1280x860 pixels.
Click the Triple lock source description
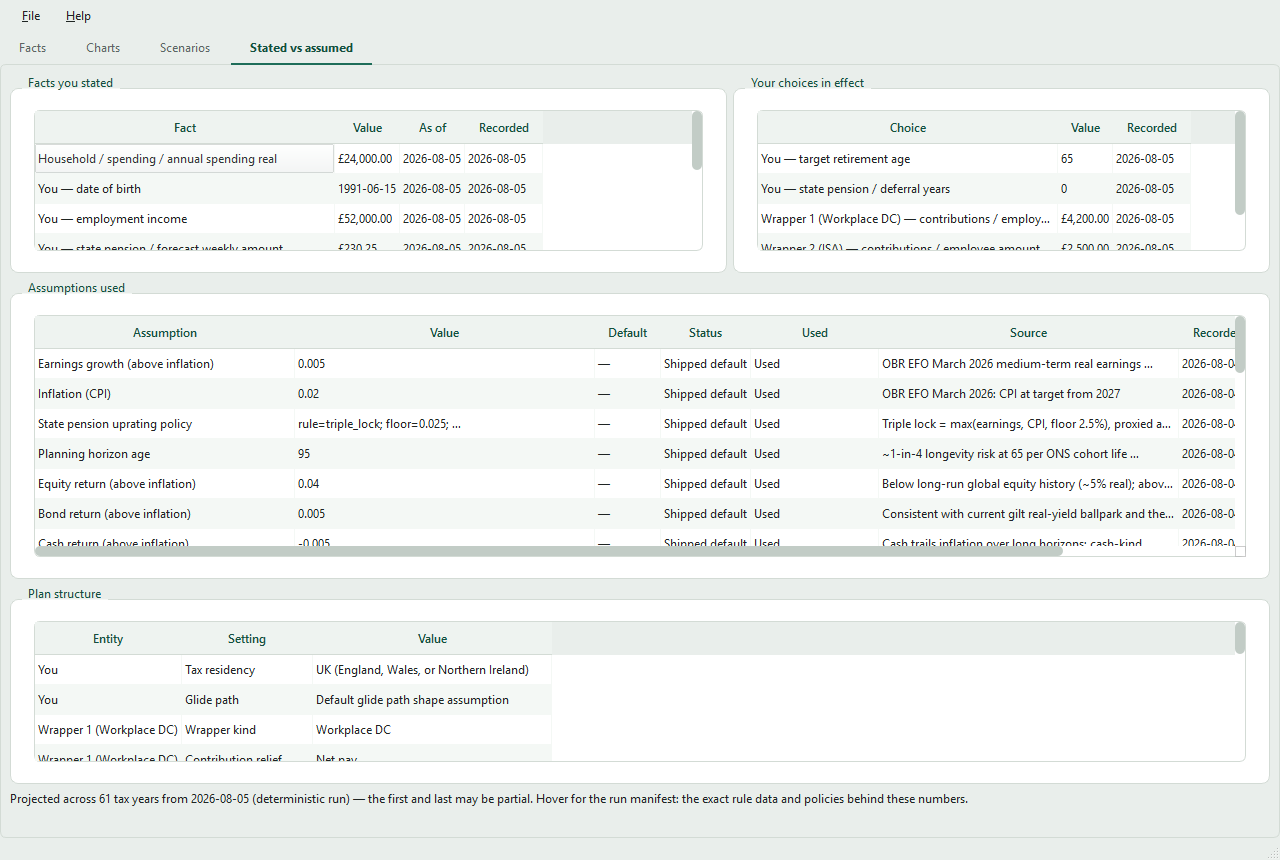click(x=1028, y=424)
